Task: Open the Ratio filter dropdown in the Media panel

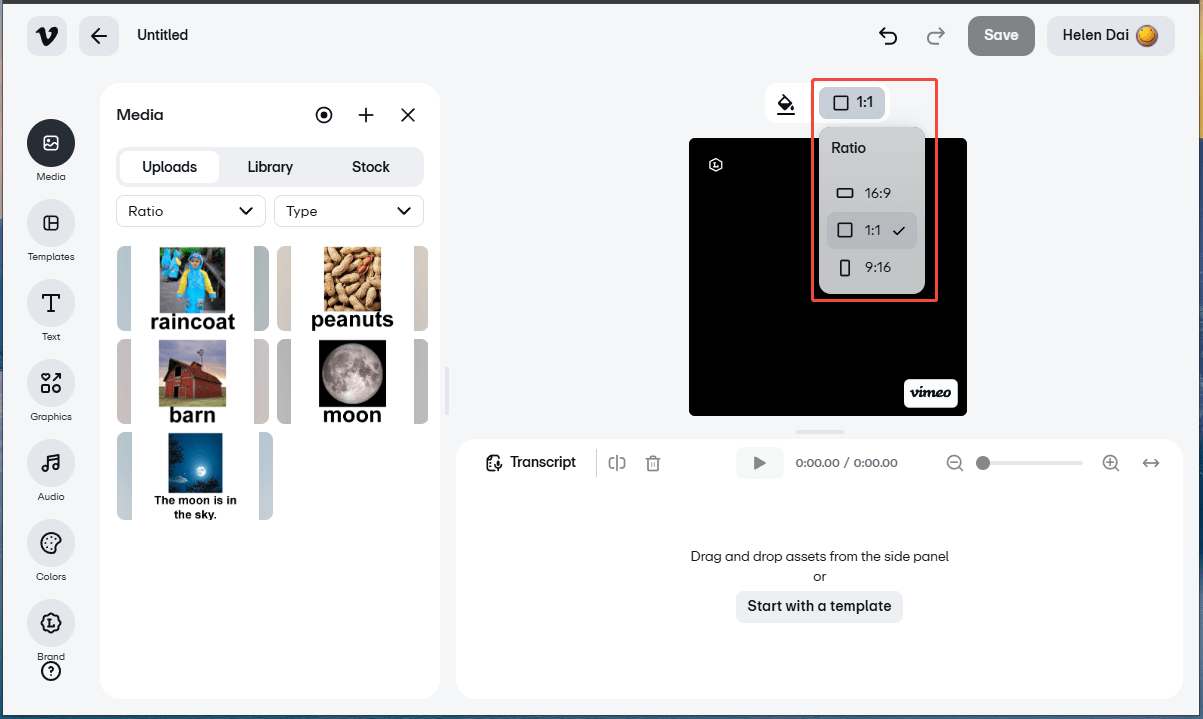Action: click(x=190, y=211)
